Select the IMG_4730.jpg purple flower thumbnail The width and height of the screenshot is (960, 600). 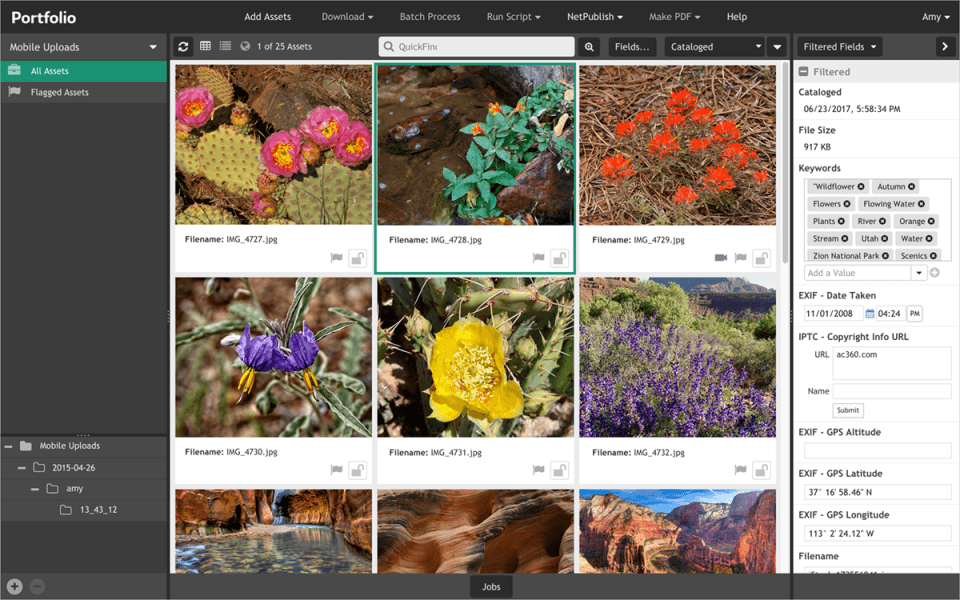(274, 357)
